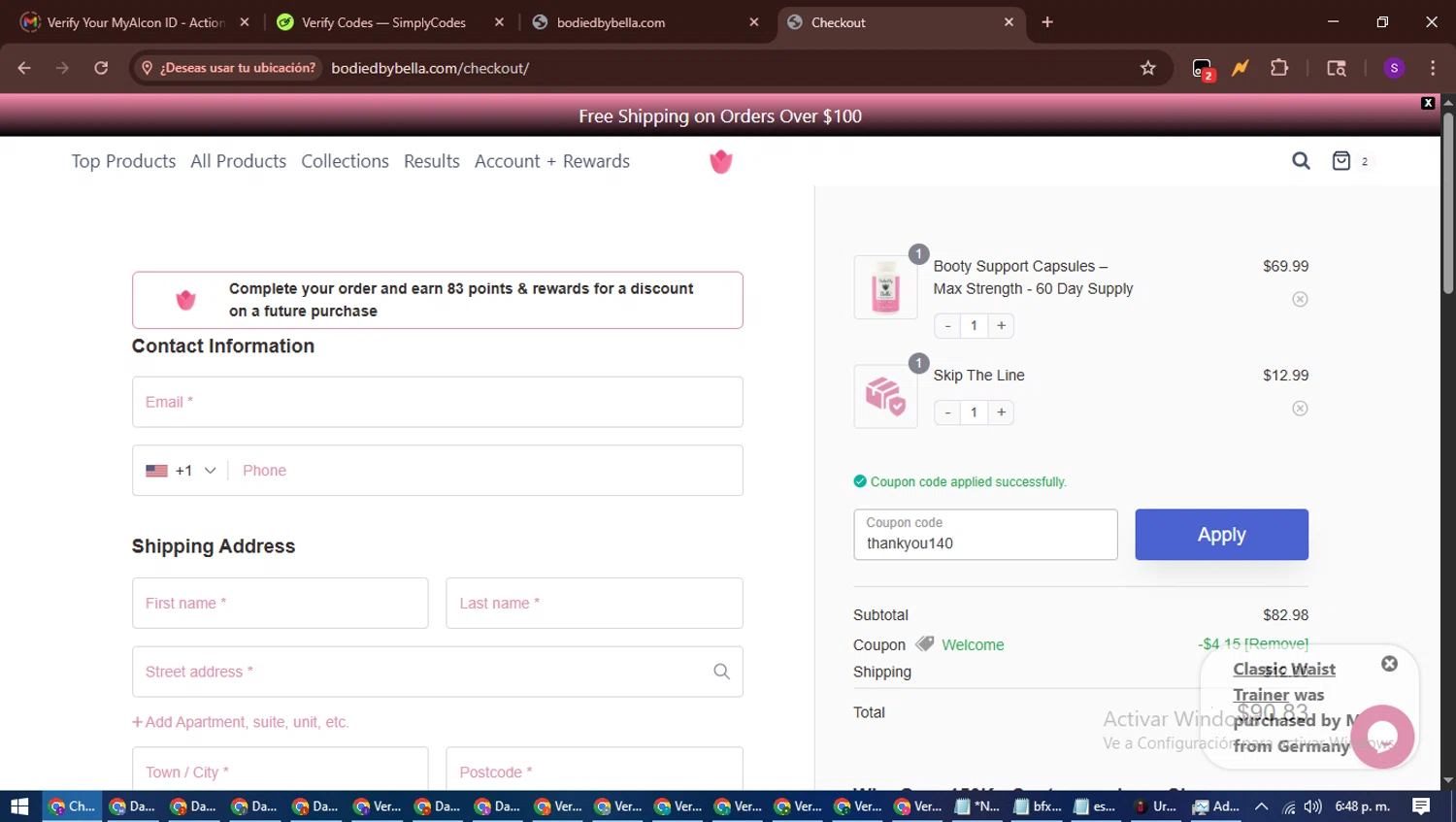
Task: Open Windows Start menu
Action: click(20, 806)
